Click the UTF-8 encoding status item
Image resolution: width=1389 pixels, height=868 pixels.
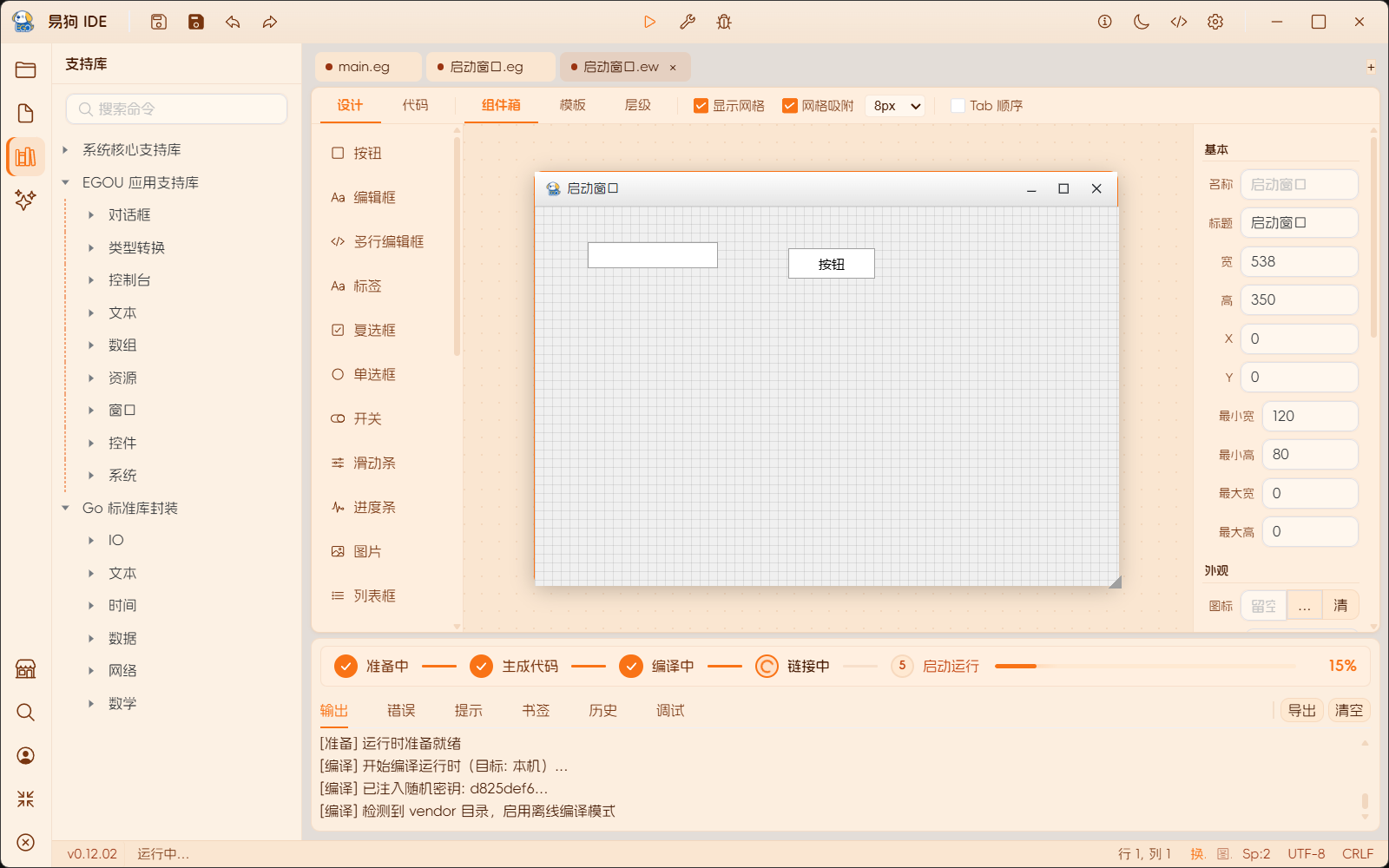point(1307,854)
